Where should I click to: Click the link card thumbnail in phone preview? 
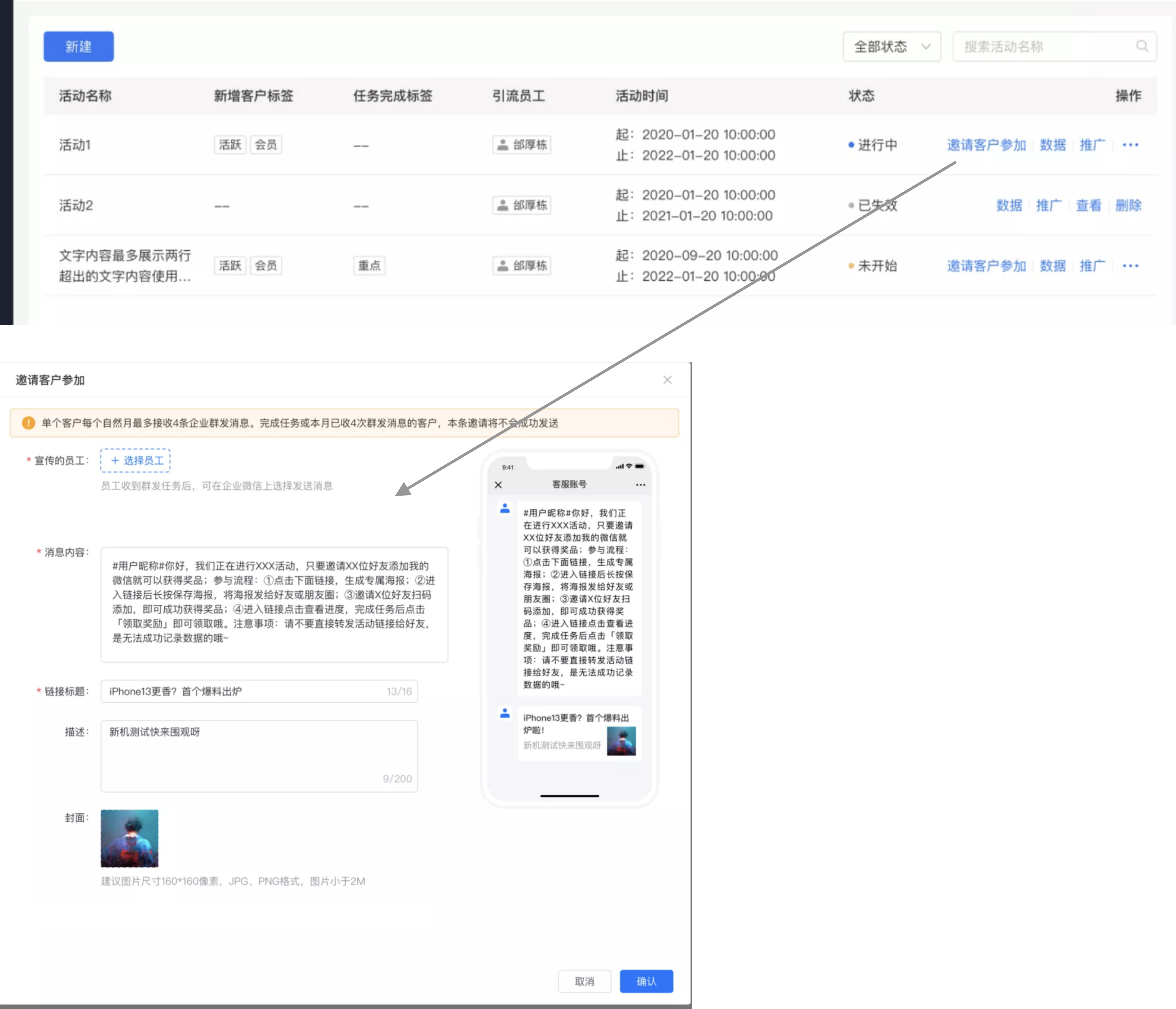(x=621, y=741)
